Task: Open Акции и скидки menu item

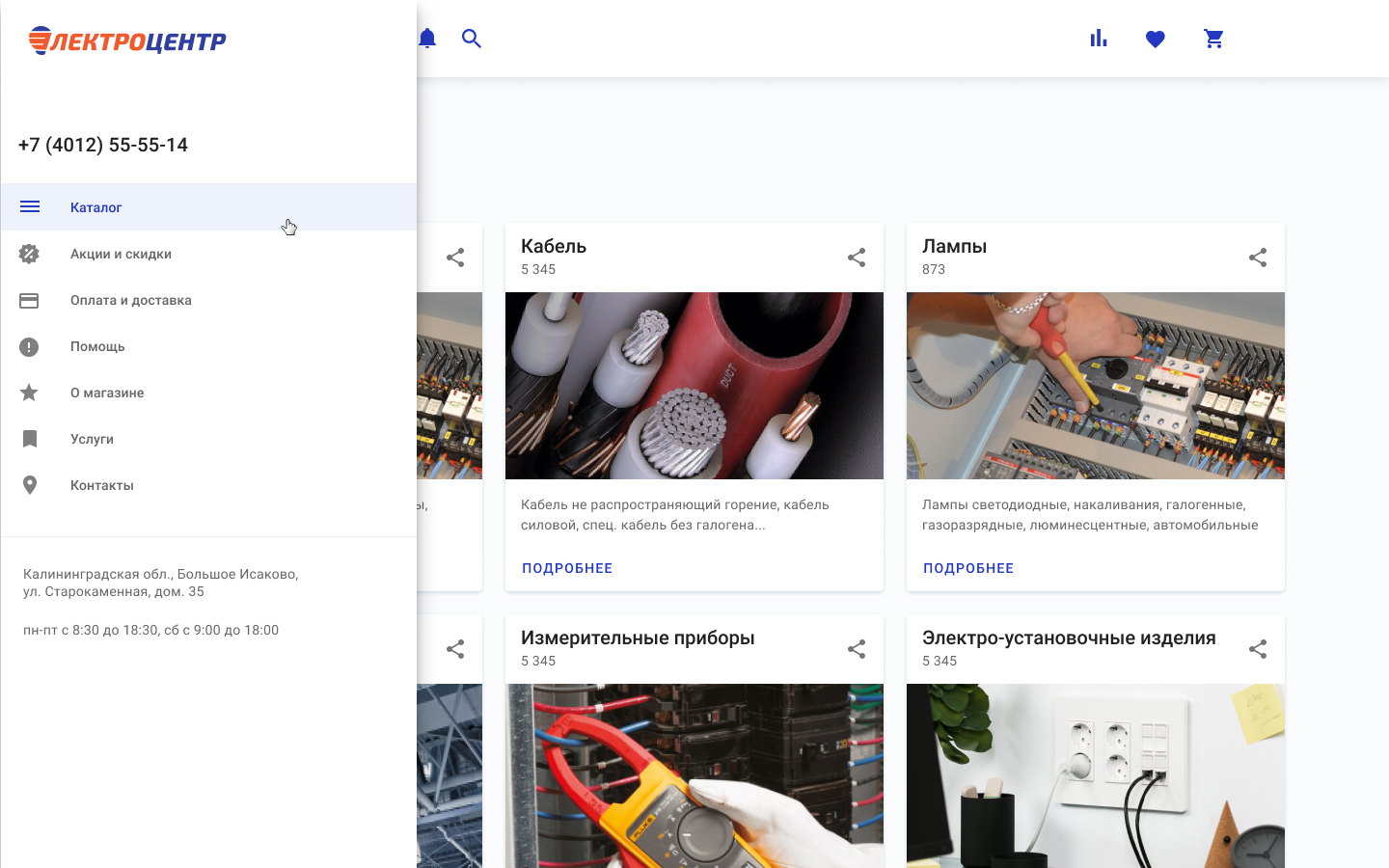Action: pos(121,254)
